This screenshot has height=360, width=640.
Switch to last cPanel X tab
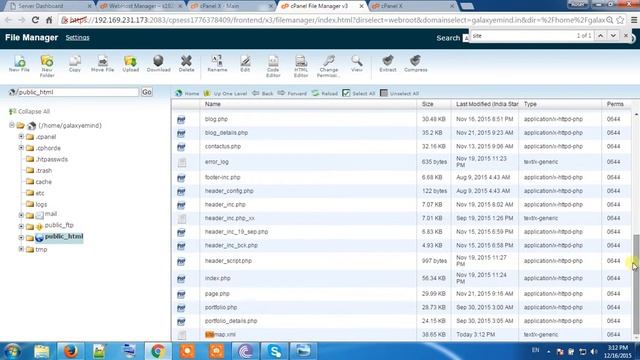(x=413, y=6)
